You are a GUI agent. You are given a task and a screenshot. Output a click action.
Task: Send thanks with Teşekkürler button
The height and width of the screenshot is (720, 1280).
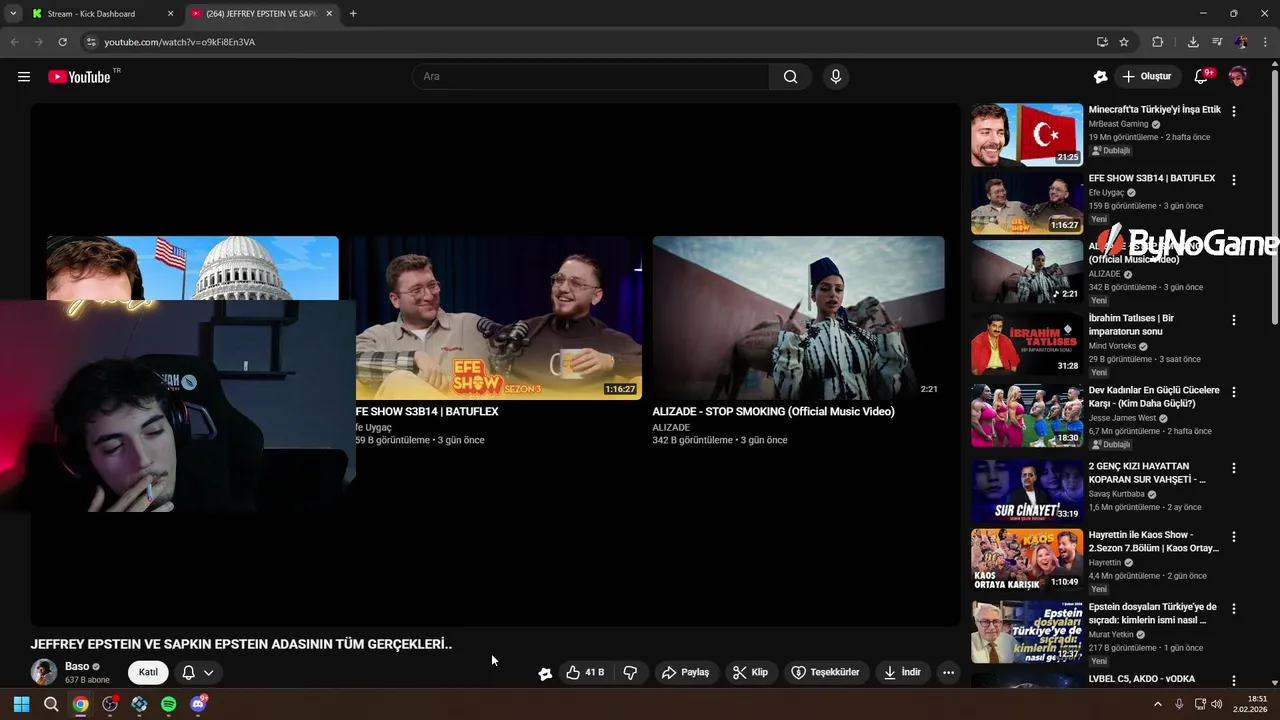pyautogui.click(x=826, y=672)
